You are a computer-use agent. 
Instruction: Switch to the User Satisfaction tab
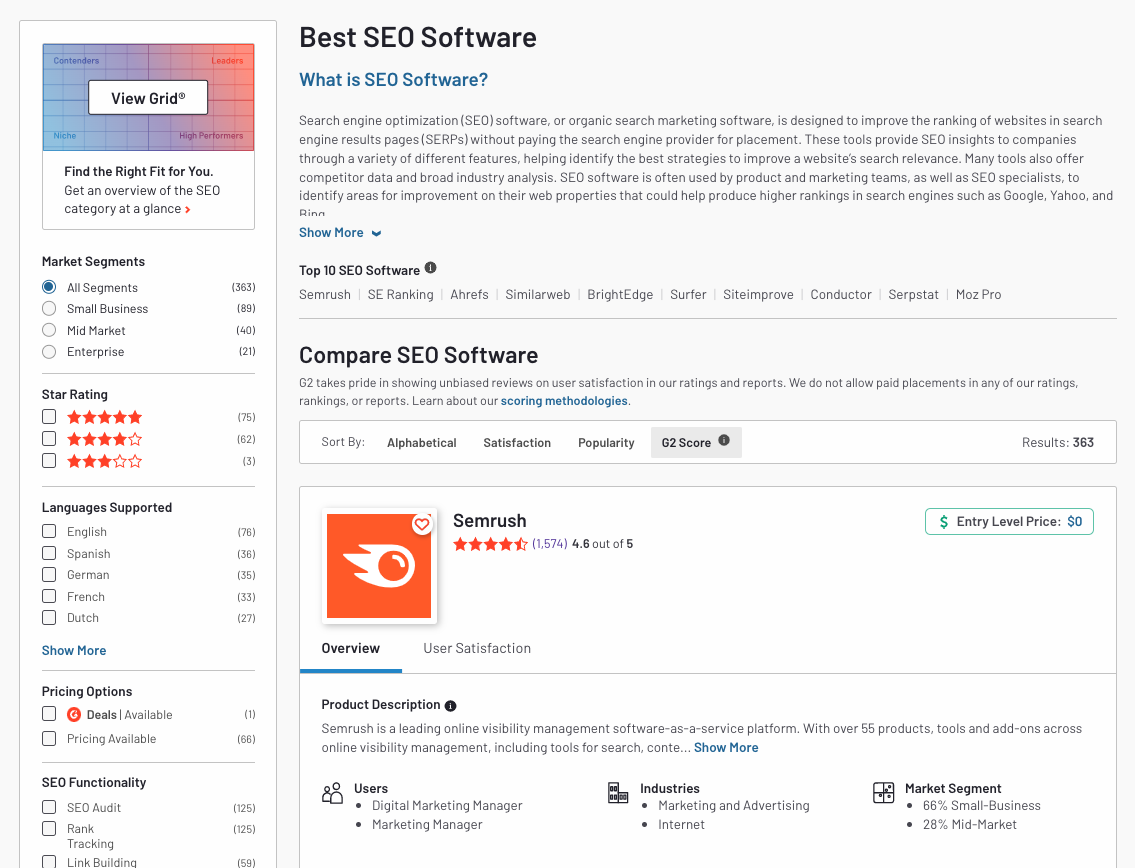477,648
